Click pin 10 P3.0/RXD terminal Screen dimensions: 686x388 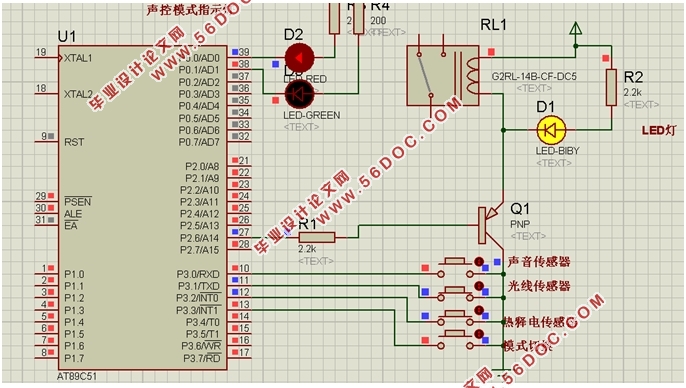(x=239, y=273)
